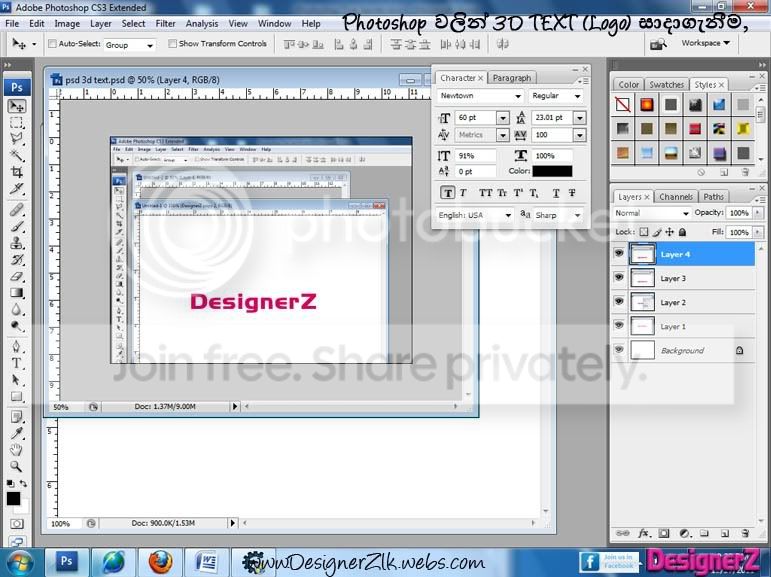Open the Workspace button menu
Image resolution: width=771 pixels, height=577 pixels.
(705, 43)
